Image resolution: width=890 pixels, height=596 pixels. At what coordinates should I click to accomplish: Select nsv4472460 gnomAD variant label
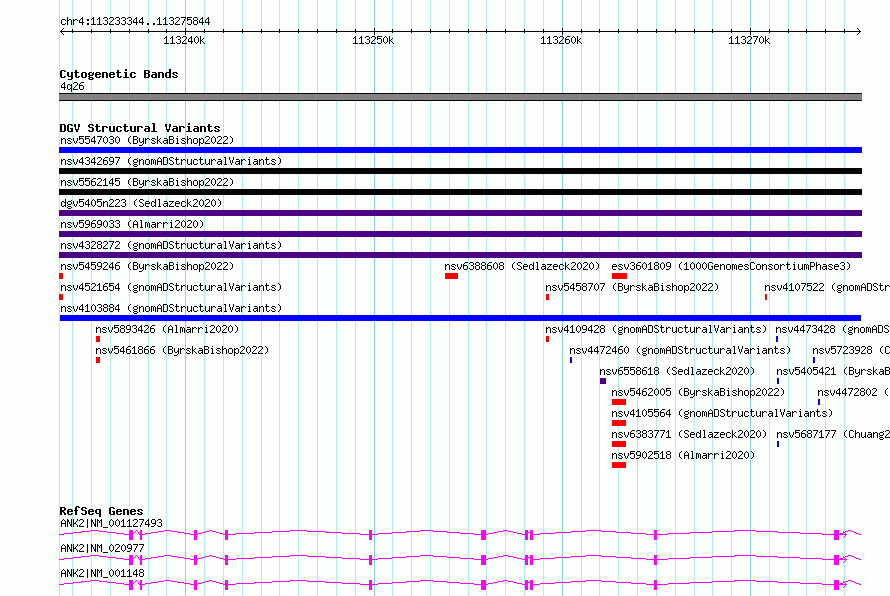point(680,350)
